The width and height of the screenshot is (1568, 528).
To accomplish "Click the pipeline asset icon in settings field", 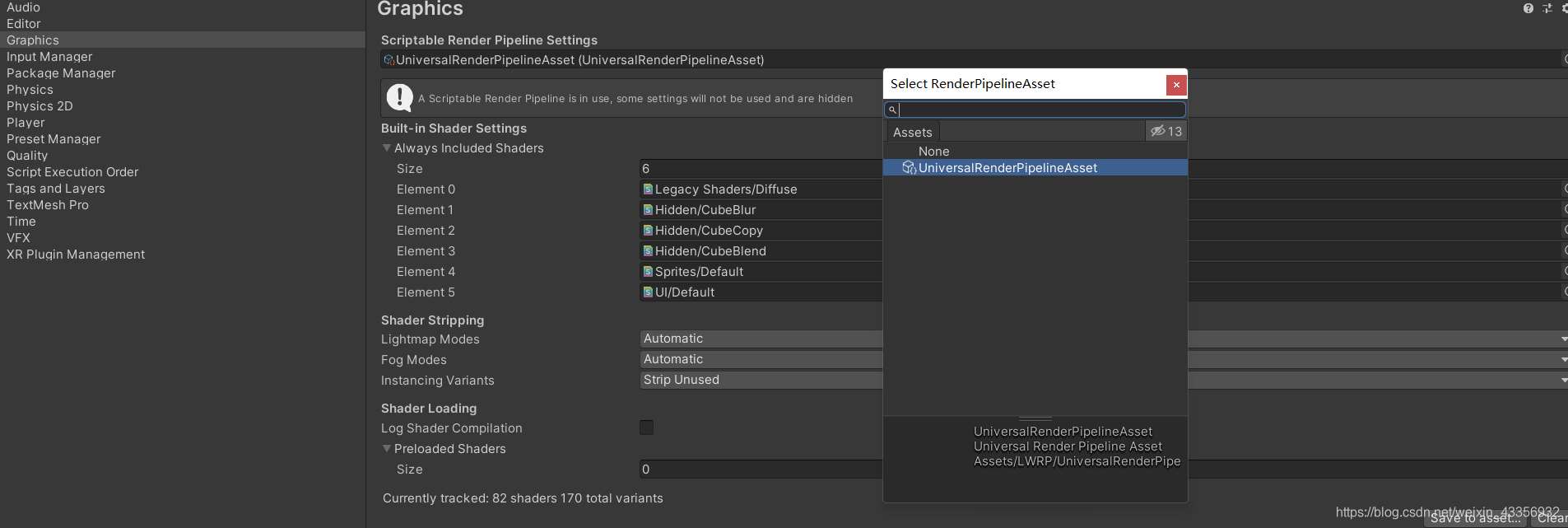I will tap(389, 60).
